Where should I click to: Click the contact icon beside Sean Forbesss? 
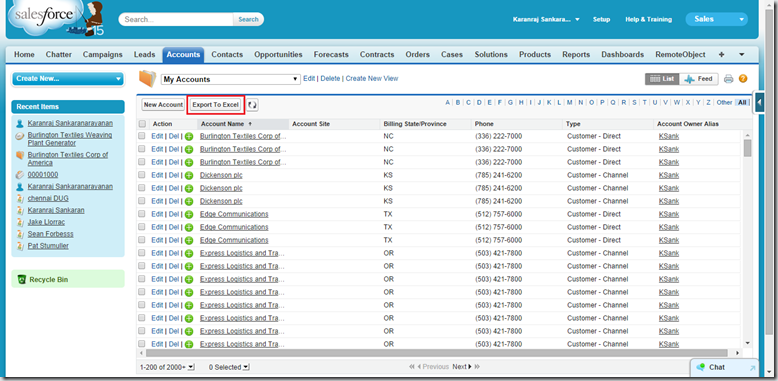coord(20,234)
